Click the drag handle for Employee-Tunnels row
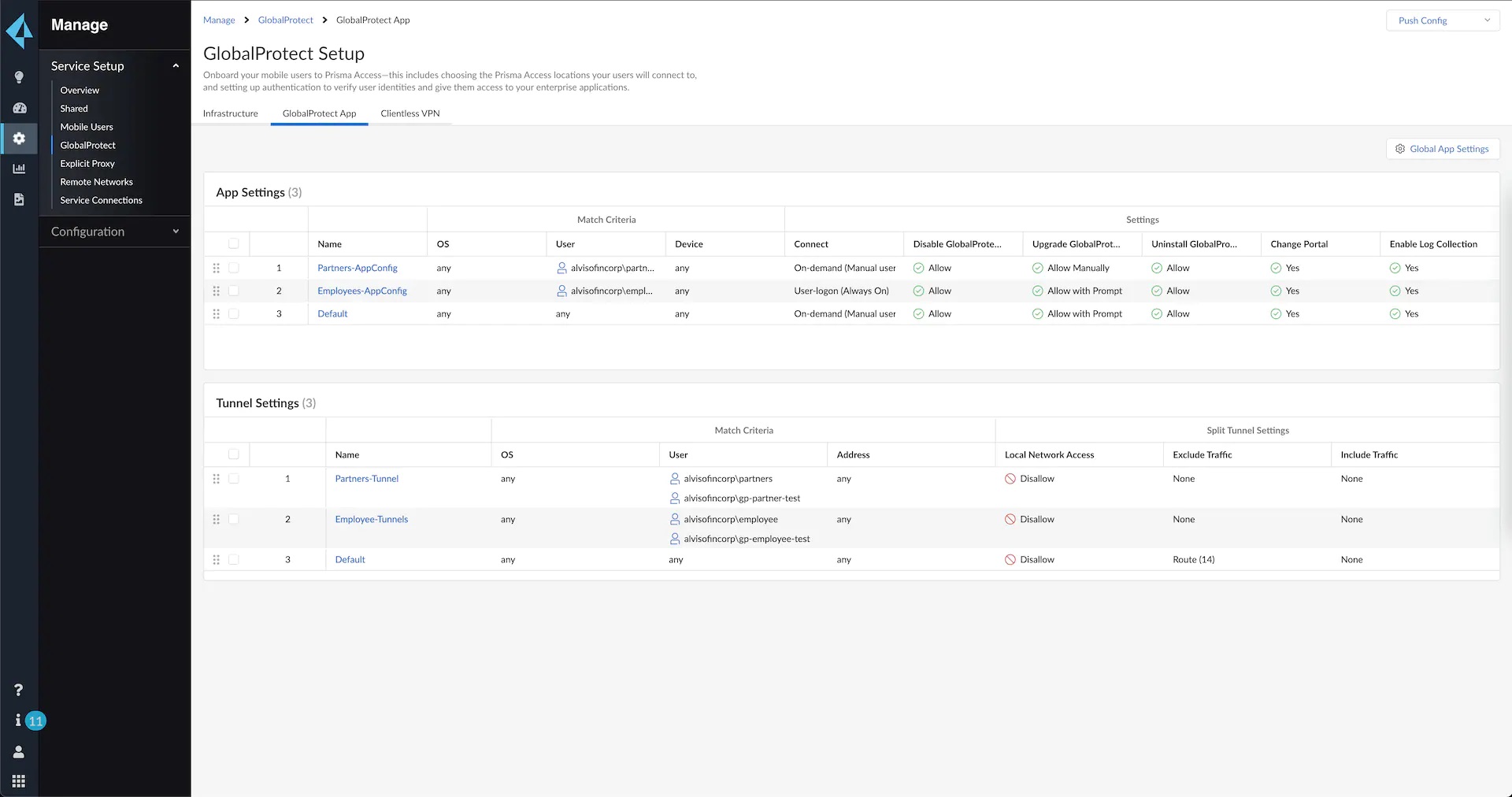Viewport: 1512px width, 797px height. point(216,519)
